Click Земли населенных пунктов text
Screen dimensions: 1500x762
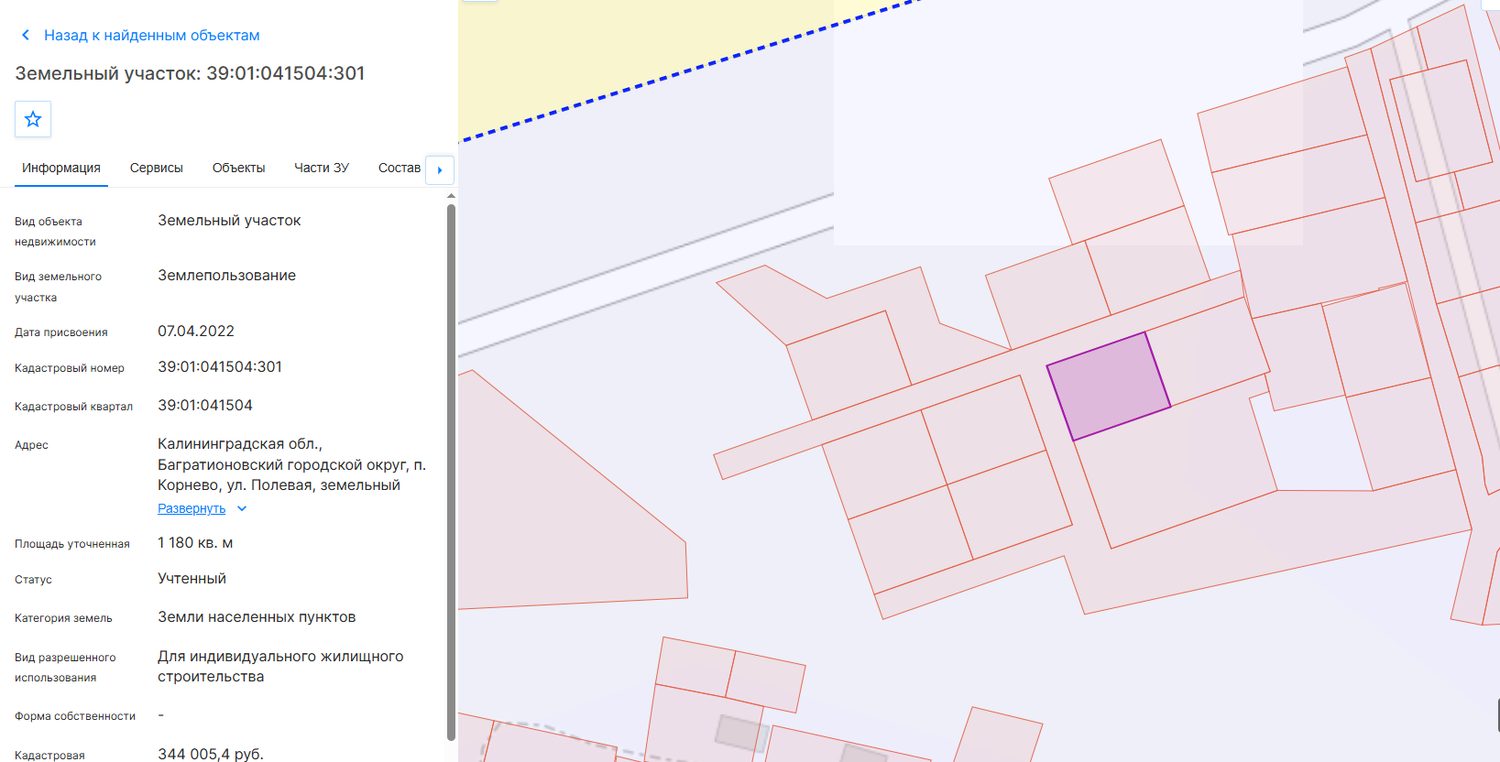pos(257,617)
